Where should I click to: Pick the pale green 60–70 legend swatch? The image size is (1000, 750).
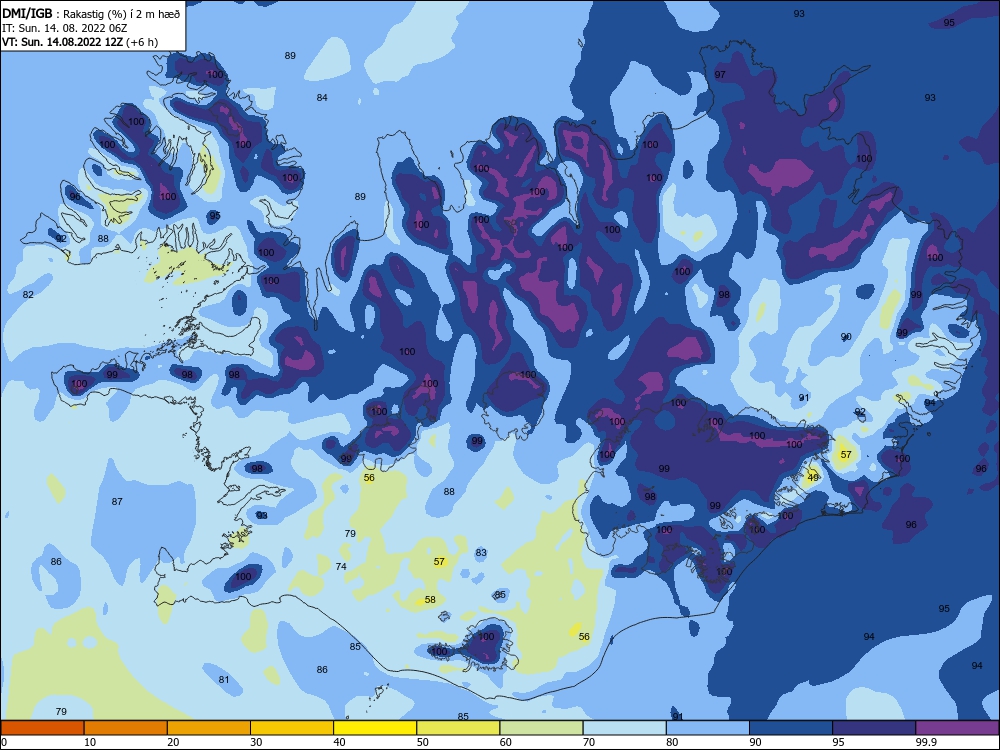(x=541, y=728)
